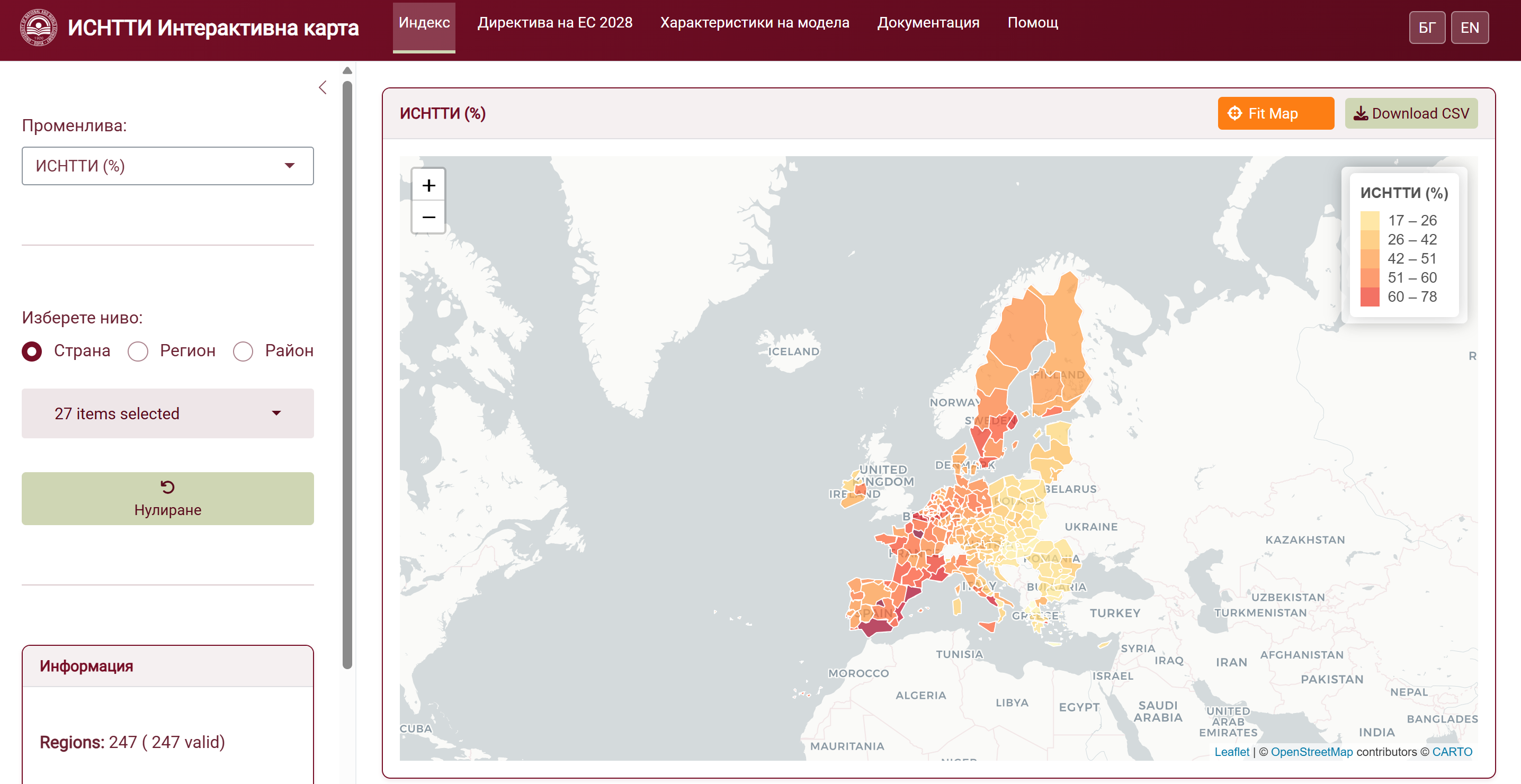This screenshot has height=784, width=1521.
Task: Select the Район level radio button
Action: [243, 352]
